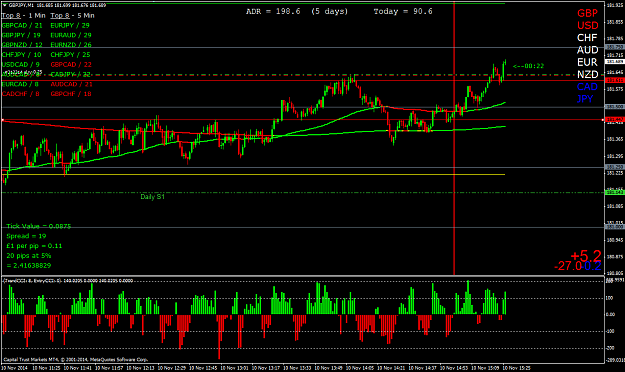This screenshot has height=372, width=625.
Task: Click the '10 Nov 11:25' time axis label
Action: point(46,368)
